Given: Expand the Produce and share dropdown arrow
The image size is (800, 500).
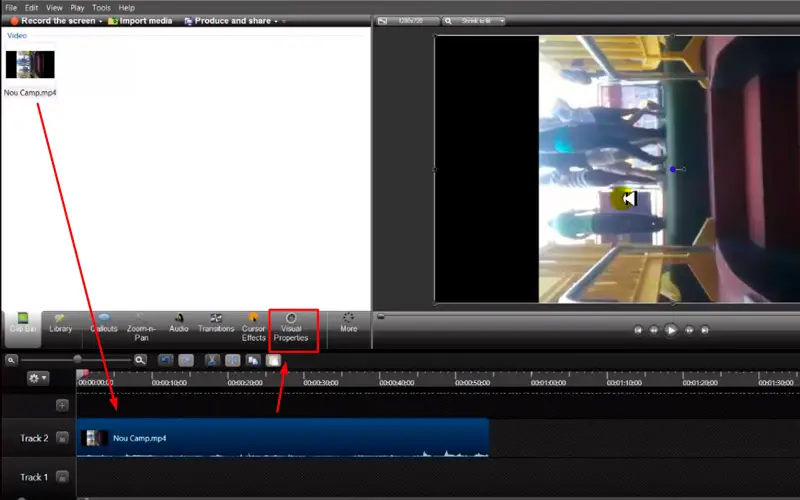Looking at the screenshot, I should point(276,21).
